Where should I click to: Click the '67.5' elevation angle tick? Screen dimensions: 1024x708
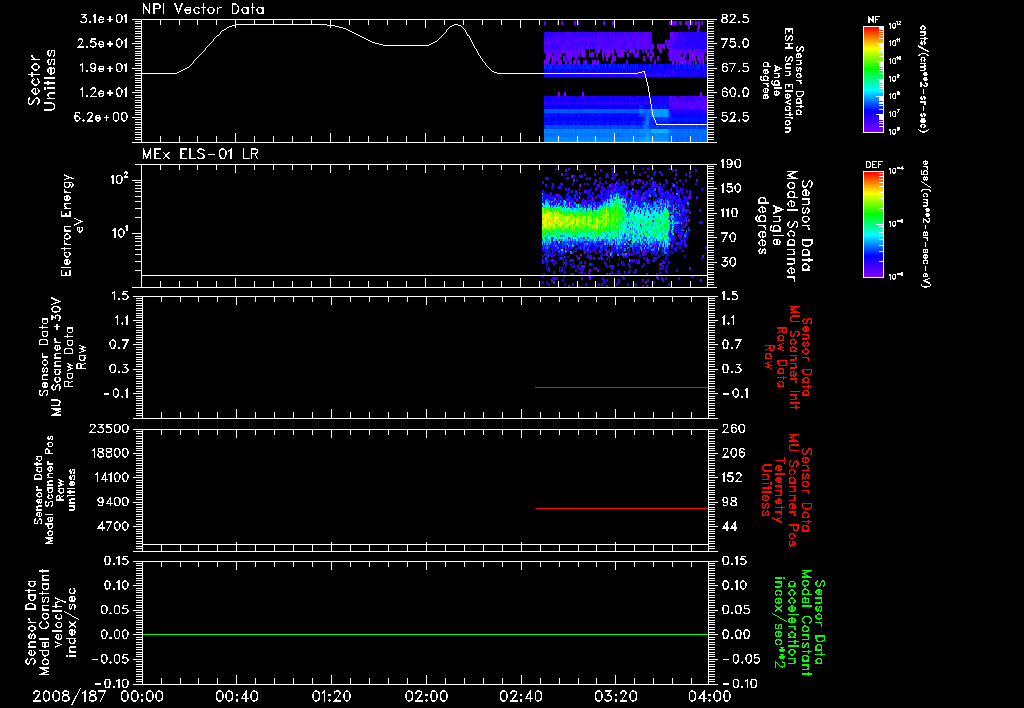(735, 68)
